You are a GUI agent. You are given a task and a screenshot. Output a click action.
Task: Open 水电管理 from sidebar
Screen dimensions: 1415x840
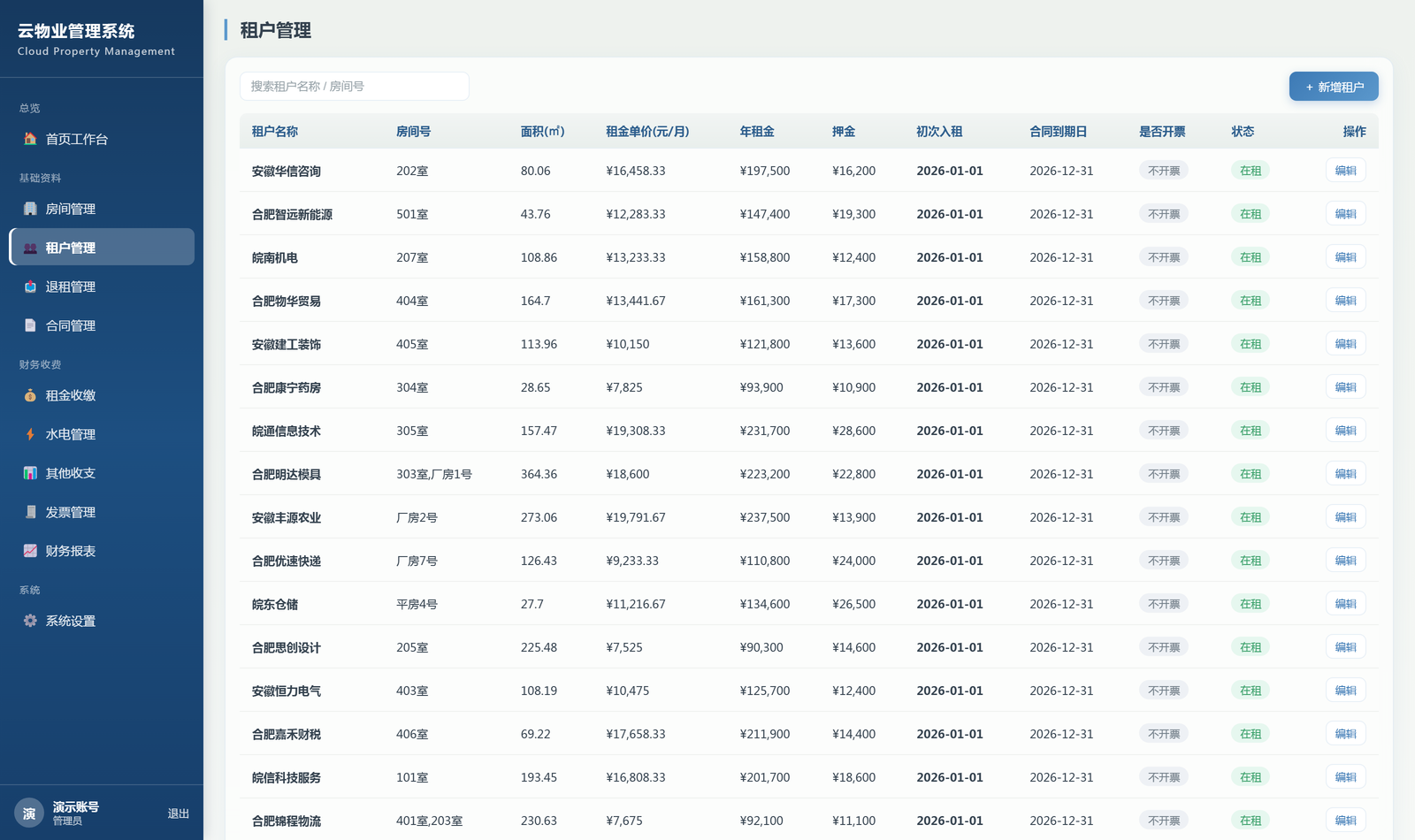click(x=102, y=434)
